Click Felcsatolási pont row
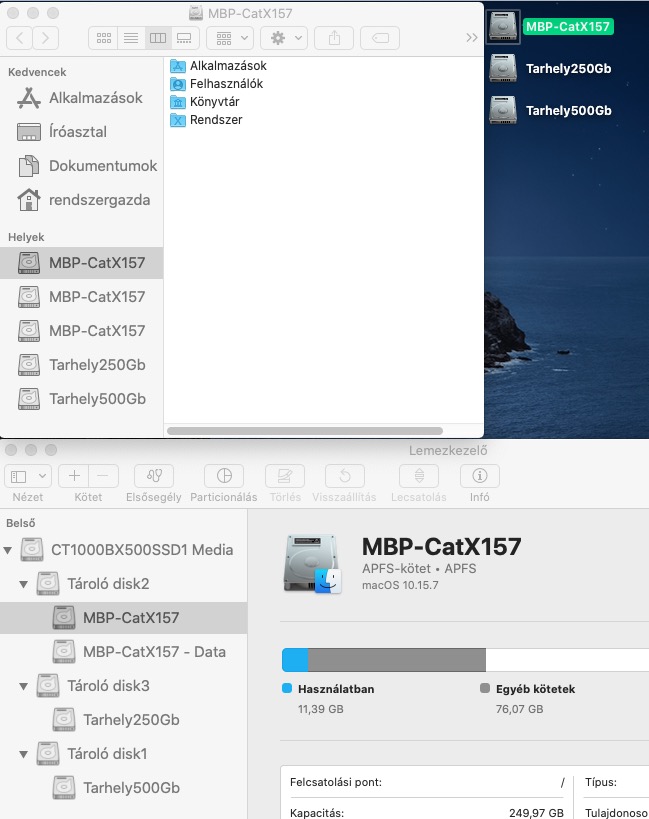 427,782
